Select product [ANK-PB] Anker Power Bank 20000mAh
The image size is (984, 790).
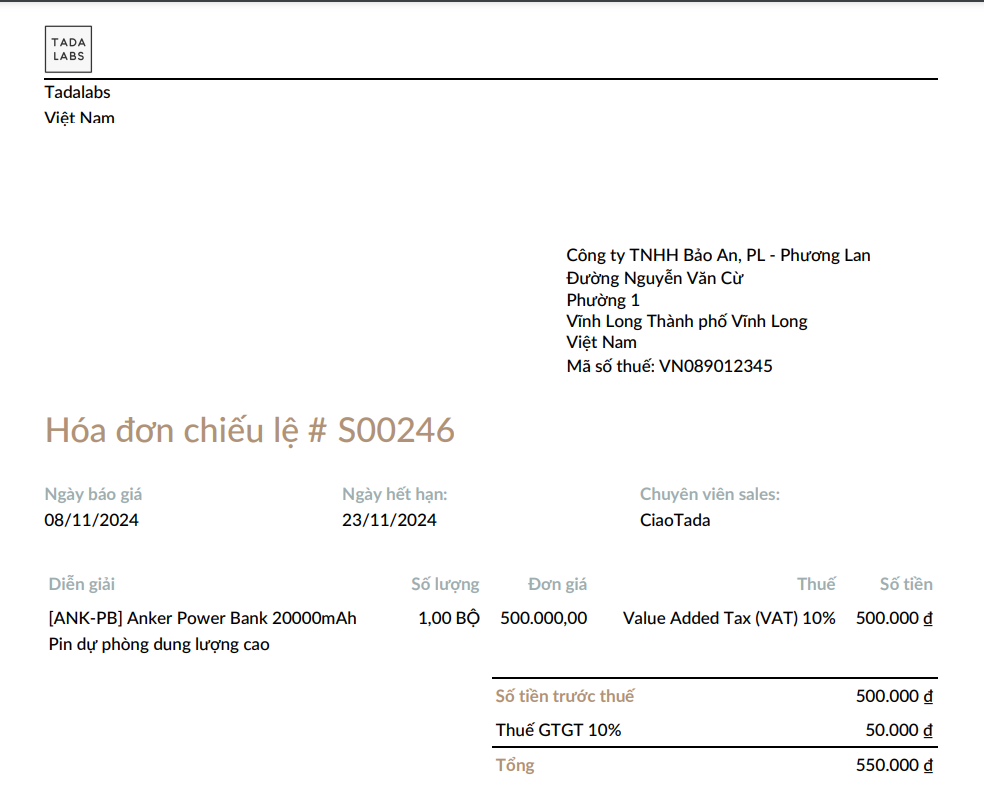pos(202,618)
